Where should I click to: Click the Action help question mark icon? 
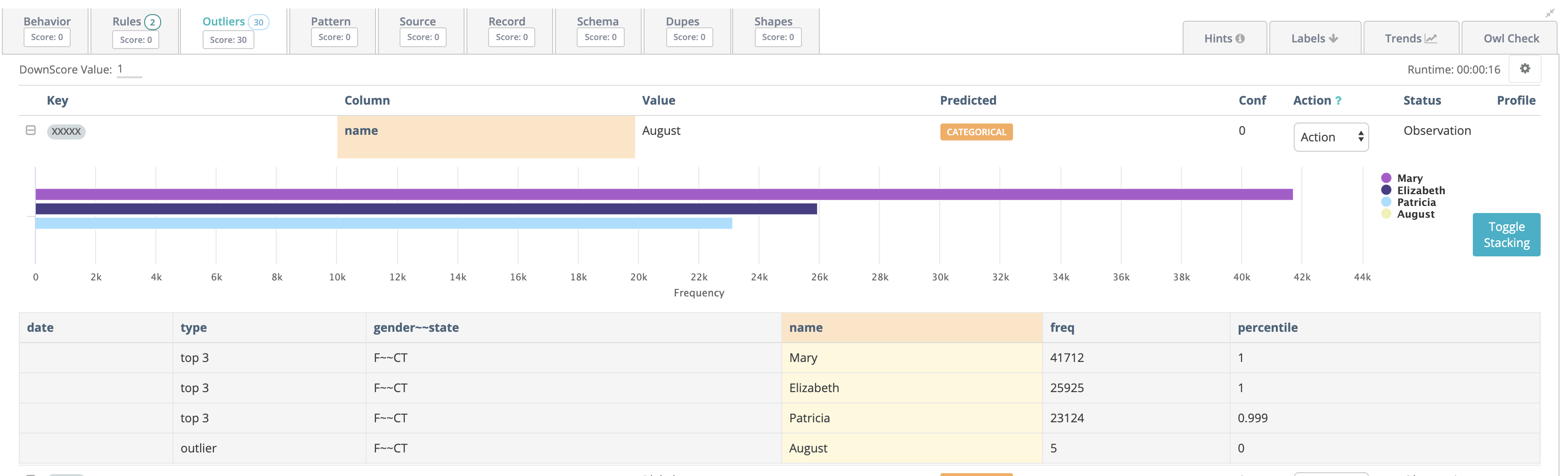pos(1338,101)
